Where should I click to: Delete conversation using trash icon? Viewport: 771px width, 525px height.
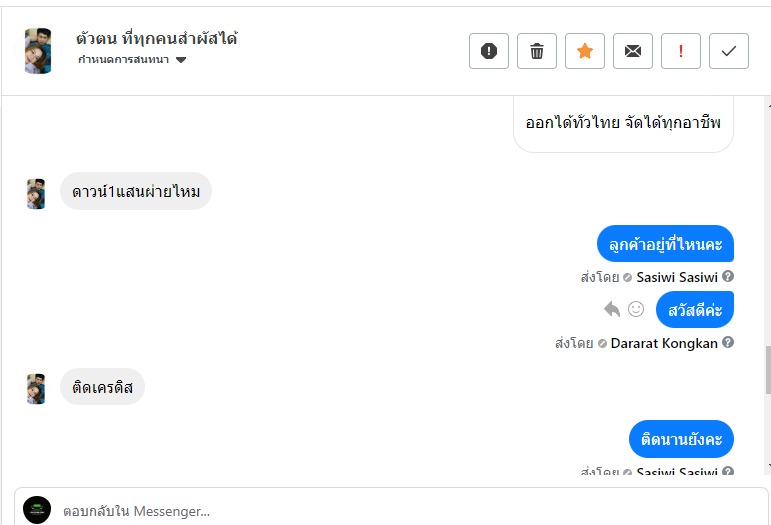click(537, 51)
